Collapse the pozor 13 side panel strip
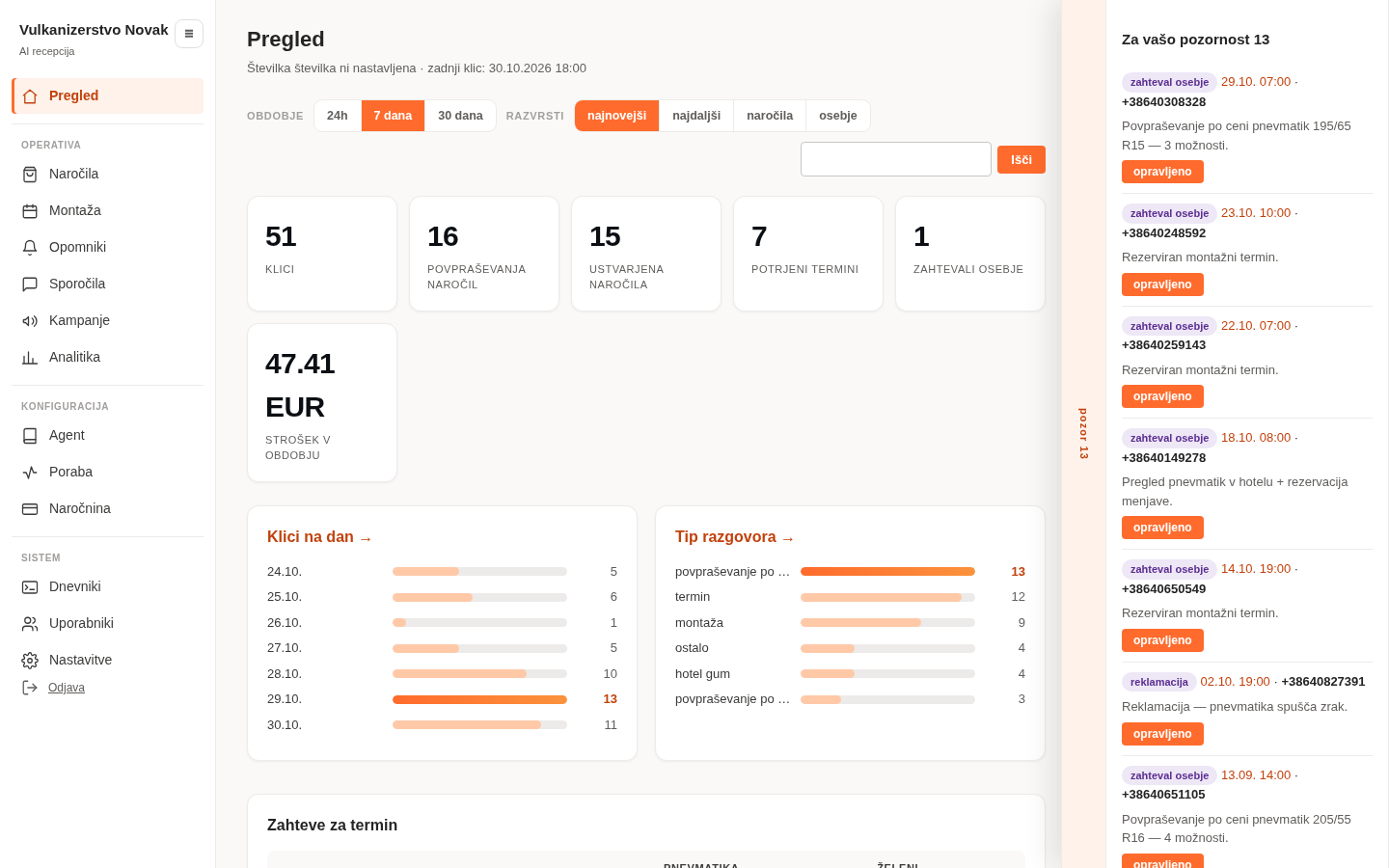1389x868 pixels. click(x=1083, y=434)
